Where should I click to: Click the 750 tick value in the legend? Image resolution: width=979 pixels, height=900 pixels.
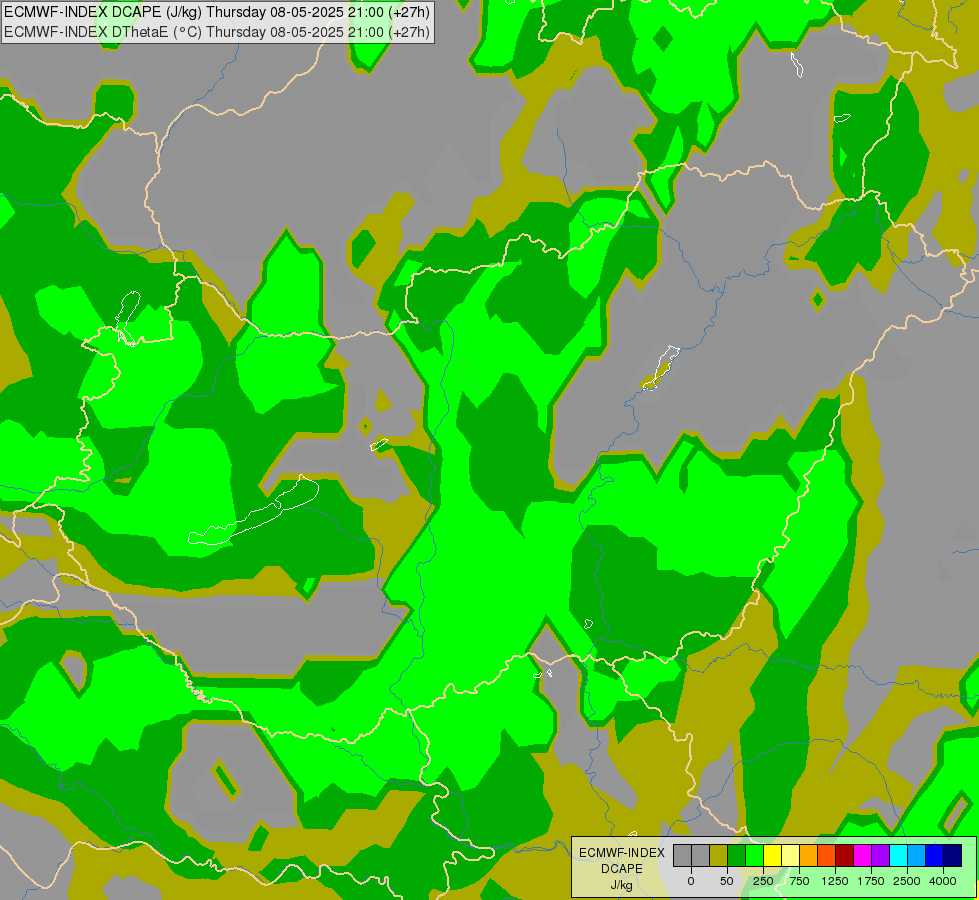click(799, 881)
